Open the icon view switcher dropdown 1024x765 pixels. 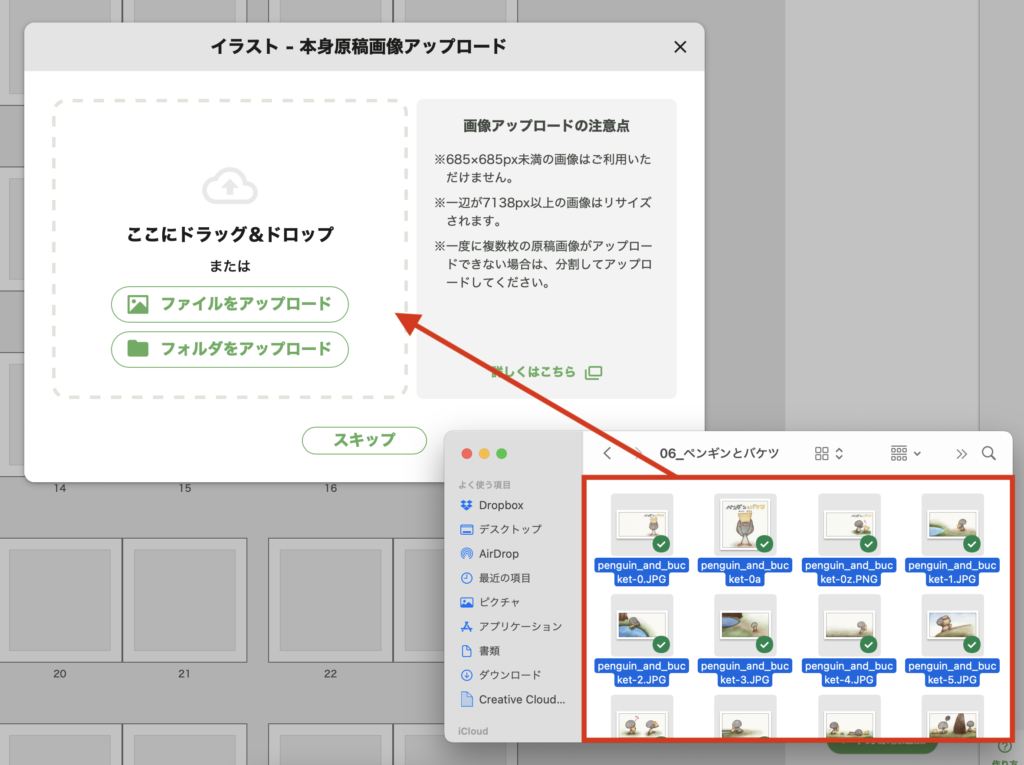click(829, 453)
